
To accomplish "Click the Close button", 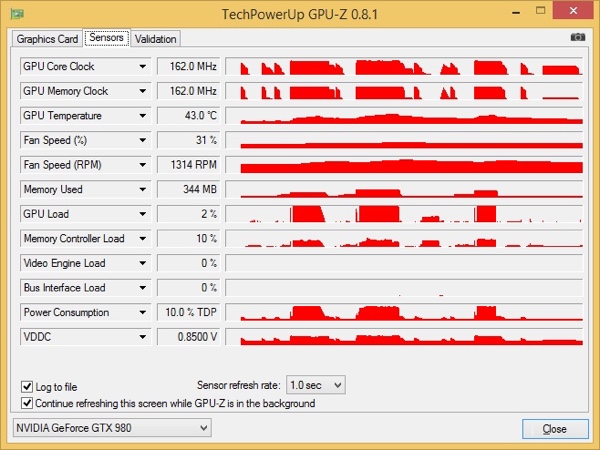I will pyautogui.click(x=555, y=429).
